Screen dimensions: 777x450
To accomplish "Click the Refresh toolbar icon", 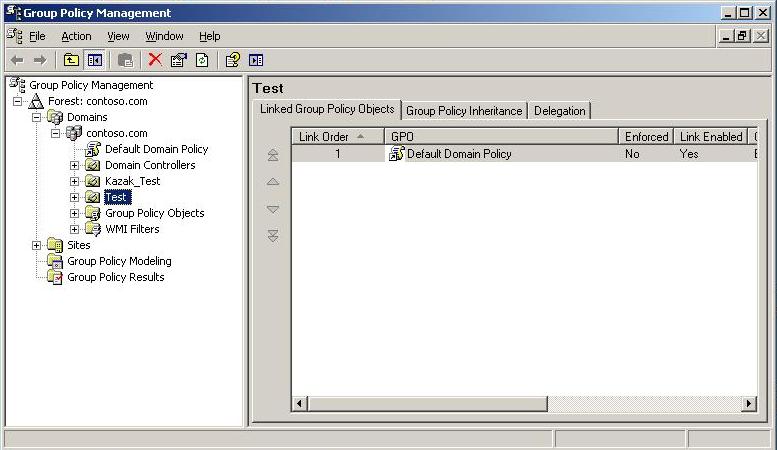I will click(202, 60).
